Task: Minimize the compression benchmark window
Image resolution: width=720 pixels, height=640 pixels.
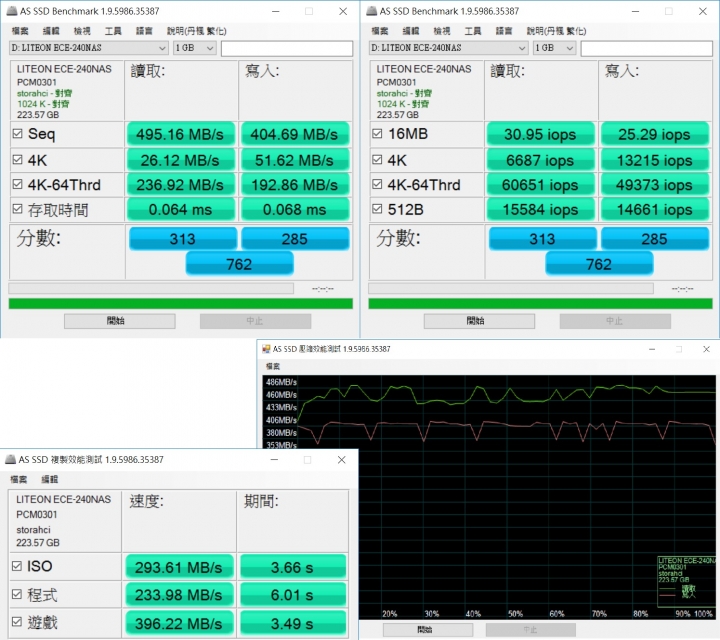Action: point(652,349)
